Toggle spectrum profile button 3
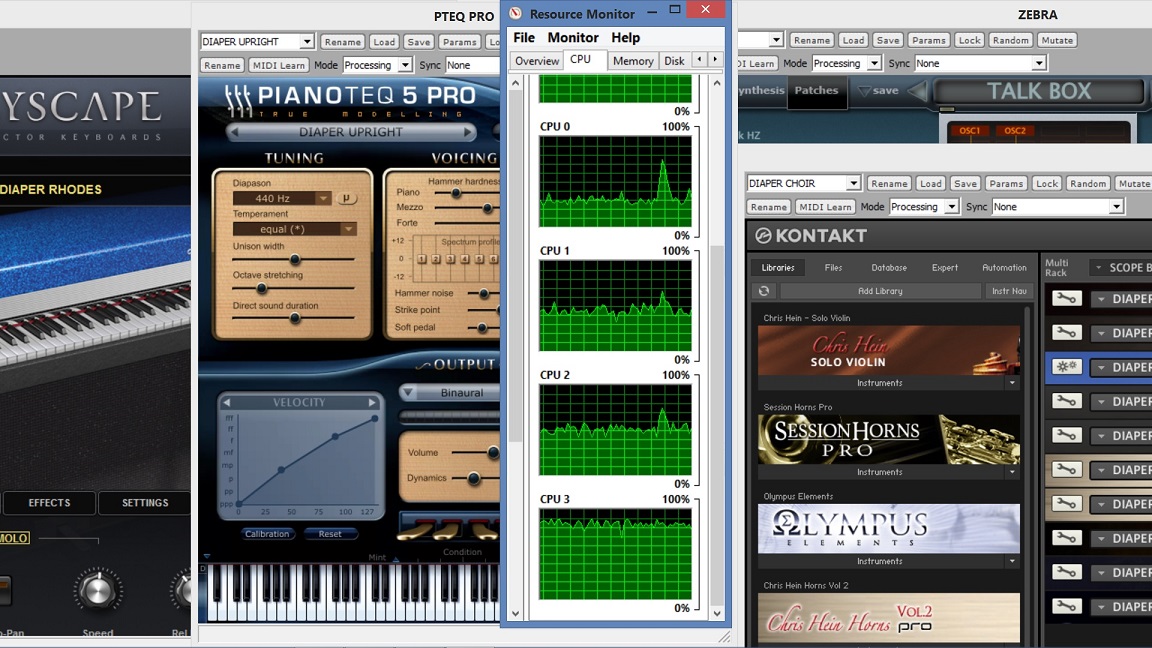The image size is (1152, 648). click(448, 259)
